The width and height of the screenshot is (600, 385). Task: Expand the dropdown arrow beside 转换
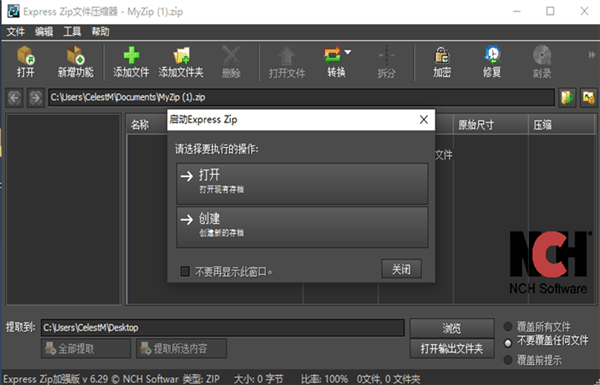coord(347,52)
